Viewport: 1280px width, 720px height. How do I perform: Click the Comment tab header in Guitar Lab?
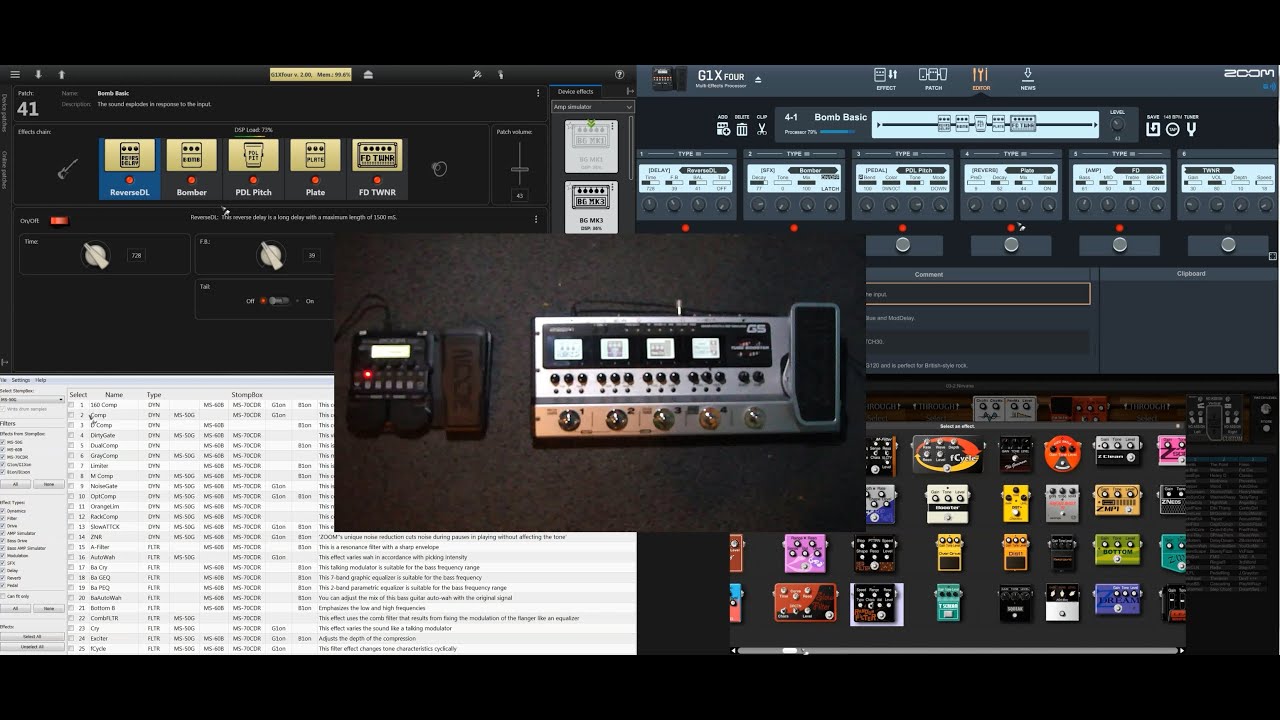pyautogui.click(x=929, y=273)
